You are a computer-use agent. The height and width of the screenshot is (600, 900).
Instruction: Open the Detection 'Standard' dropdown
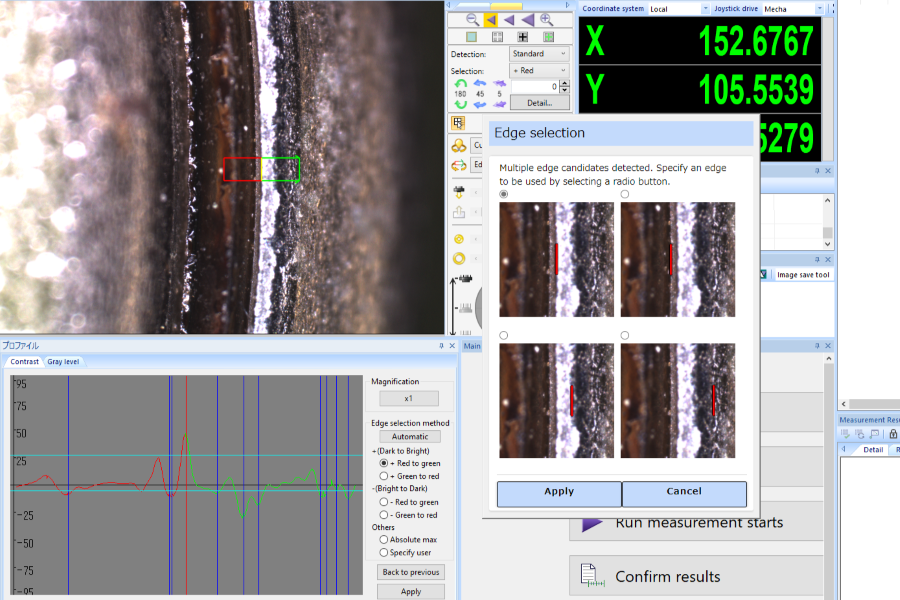click(538, 53)
